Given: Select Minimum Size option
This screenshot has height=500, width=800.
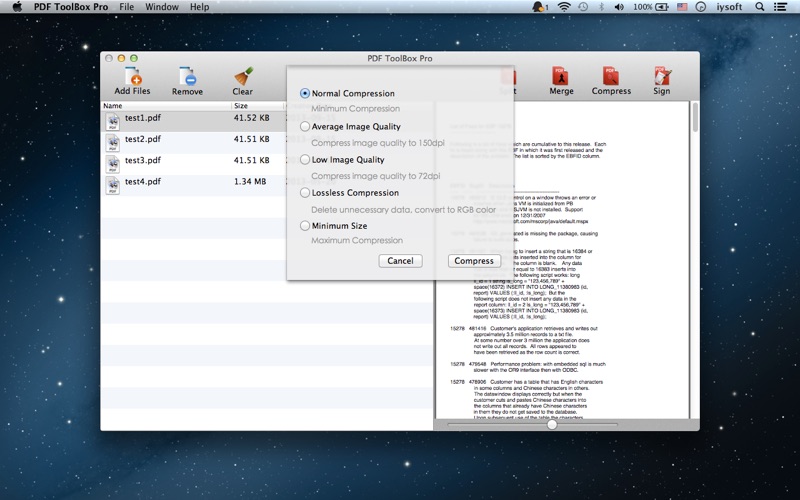Looking at the screenshot, I should (x=305, y=226).
